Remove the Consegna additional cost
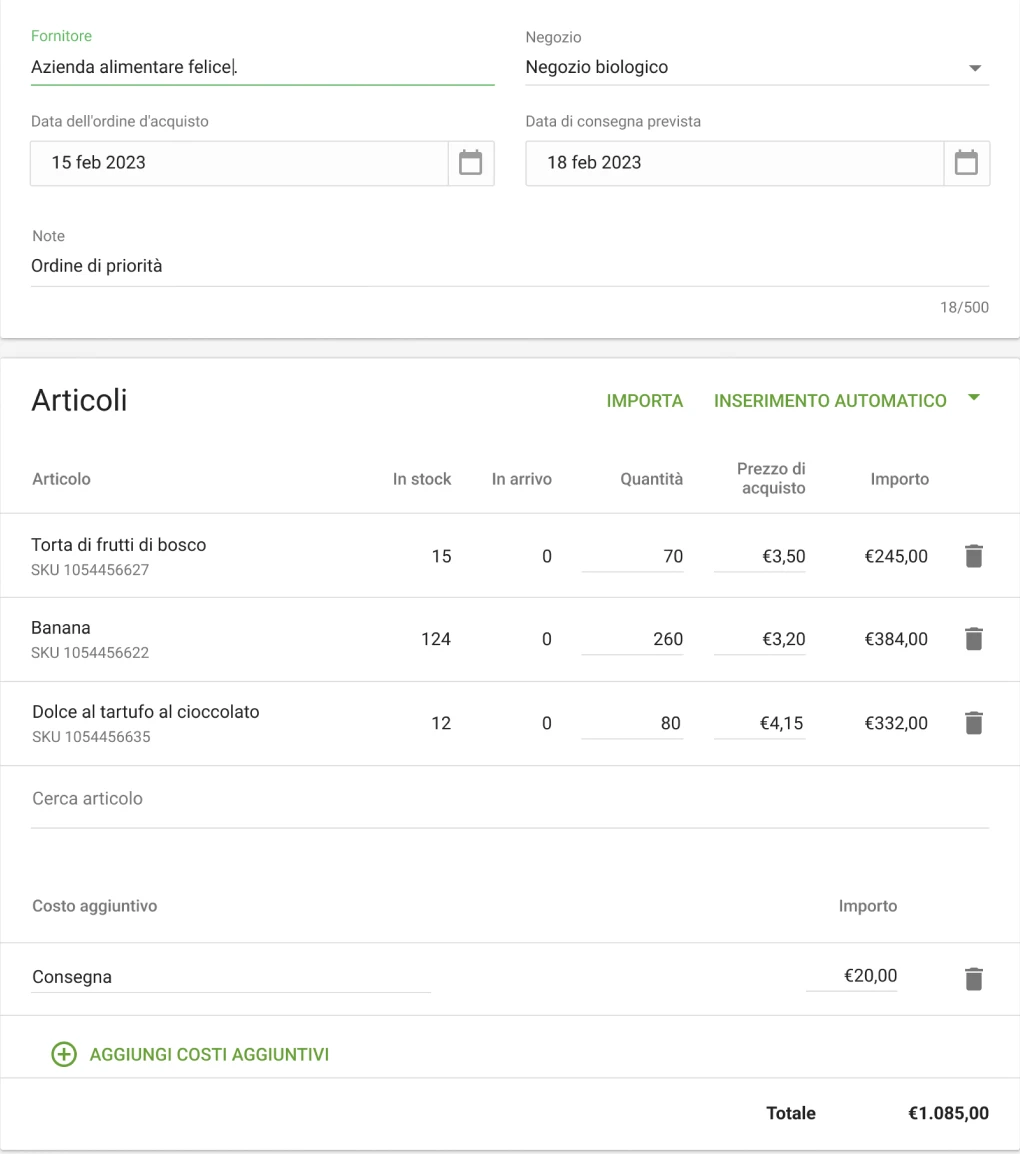1020x1154 pixels. pyautogui.click(x=974, y=979)
